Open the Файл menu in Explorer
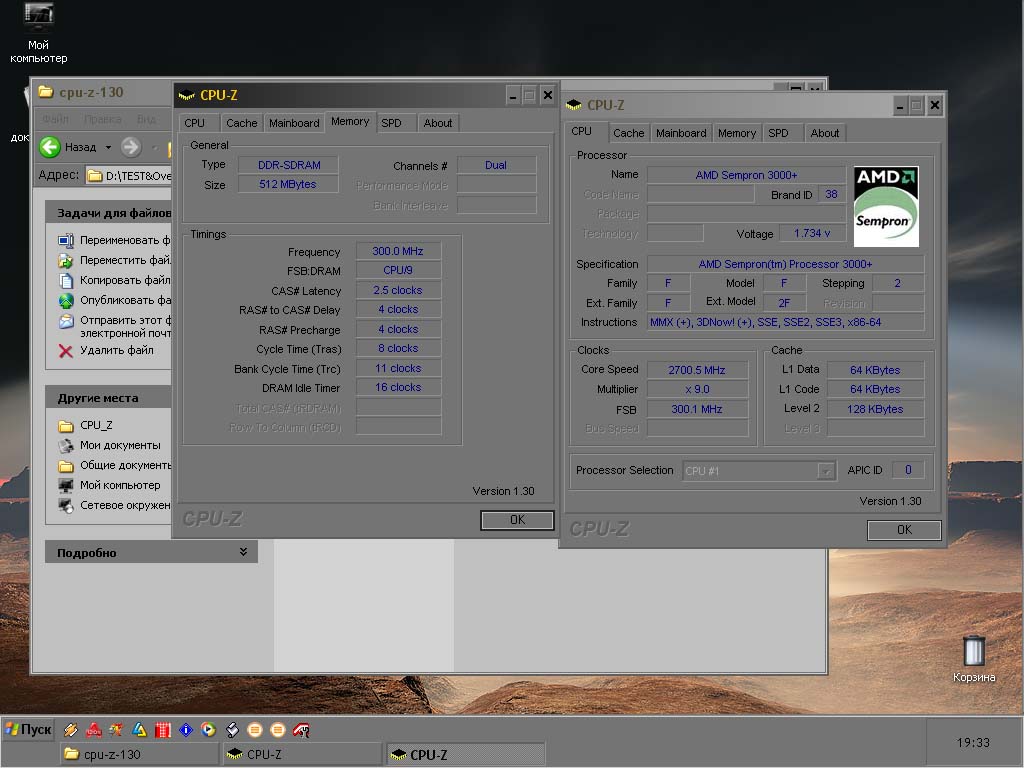The height and width of the screenshot is (768, 1024). point(56,119)
